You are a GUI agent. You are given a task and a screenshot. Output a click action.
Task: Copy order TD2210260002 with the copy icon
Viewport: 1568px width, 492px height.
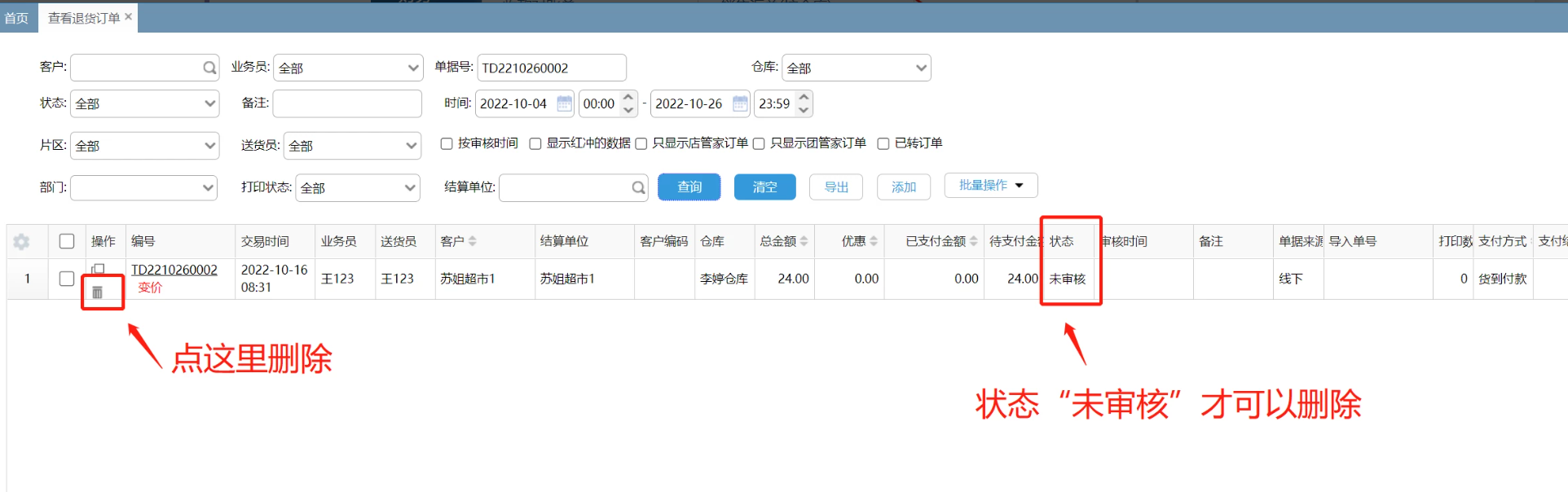(x=98, y=269)
